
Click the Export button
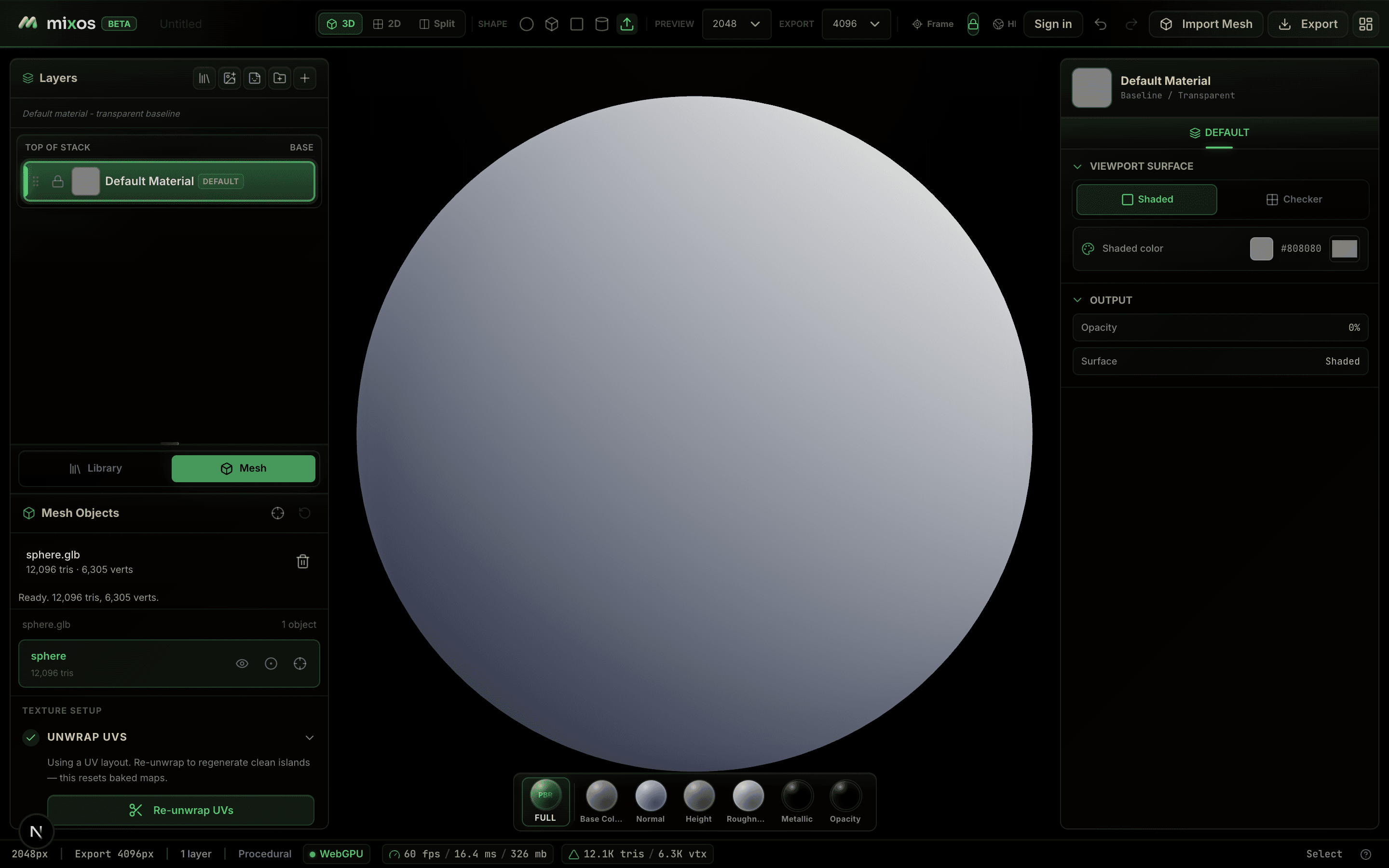pyautogui.click(x=1307, y=24)
